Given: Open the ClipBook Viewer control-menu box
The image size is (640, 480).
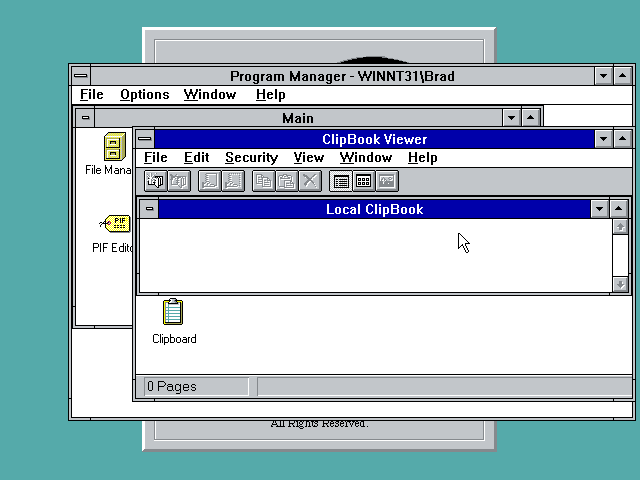Looking at the screenshot, I should pyautogui.click(x=144, y=139).
